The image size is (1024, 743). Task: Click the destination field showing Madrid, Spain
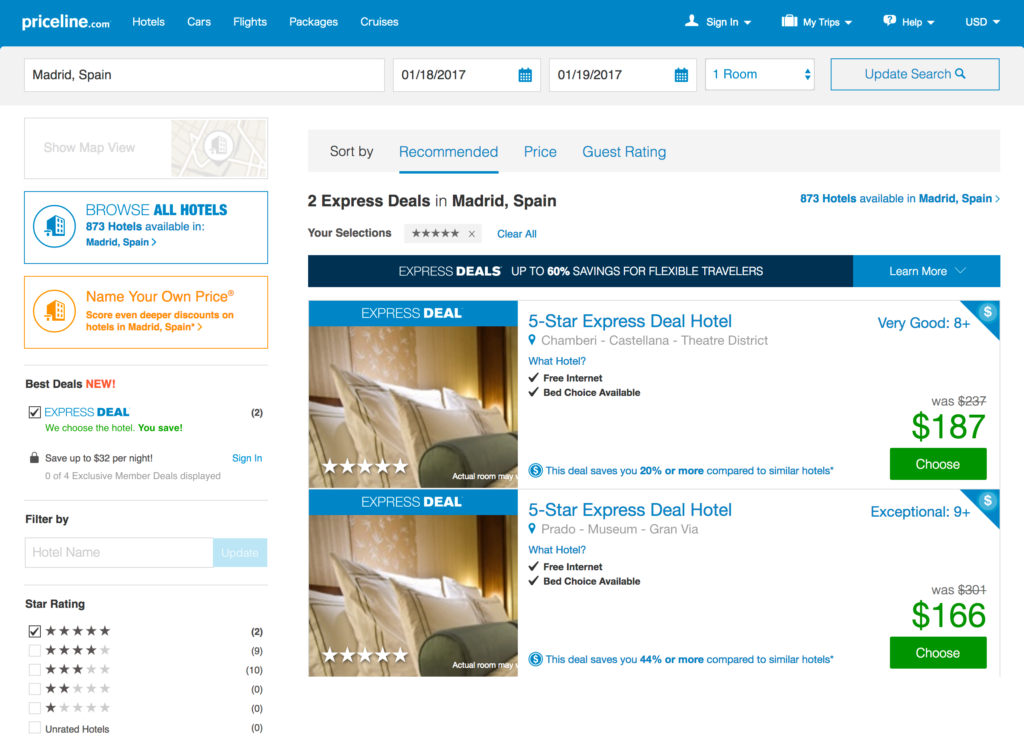tap(204, 75)
